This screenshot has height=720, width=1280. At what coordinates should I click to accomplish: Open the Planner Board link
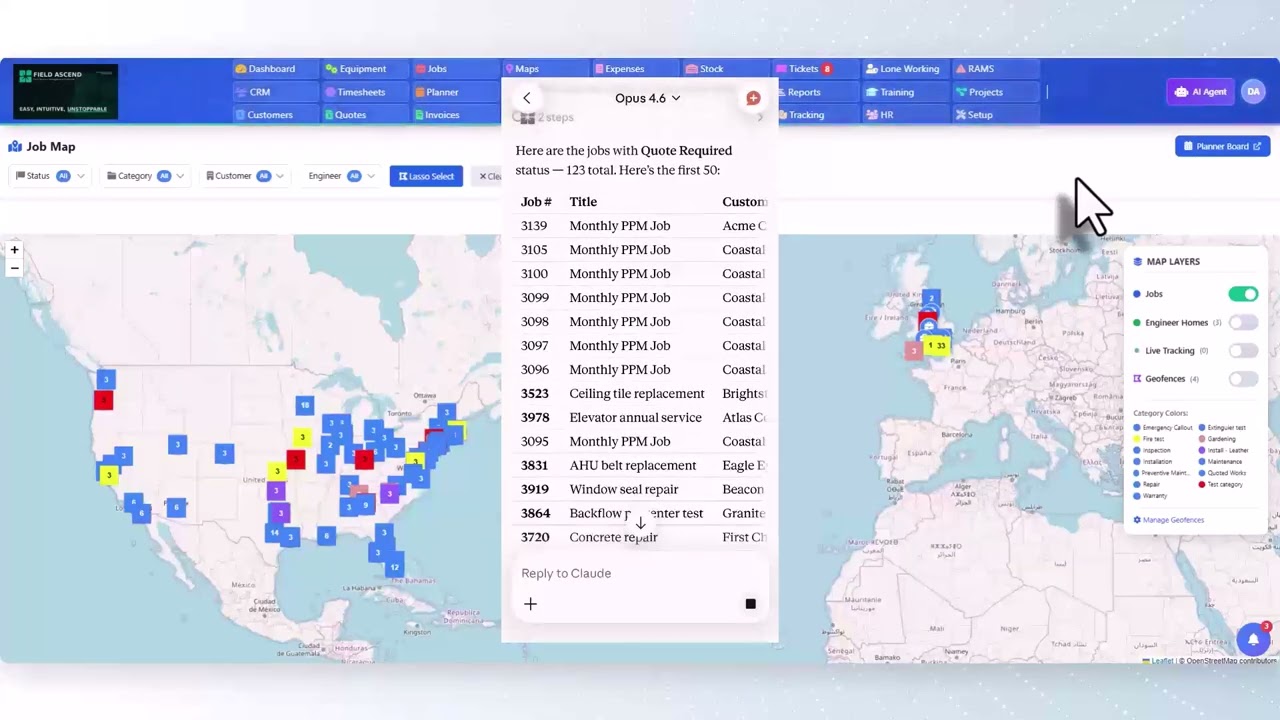click(1222, 146)
